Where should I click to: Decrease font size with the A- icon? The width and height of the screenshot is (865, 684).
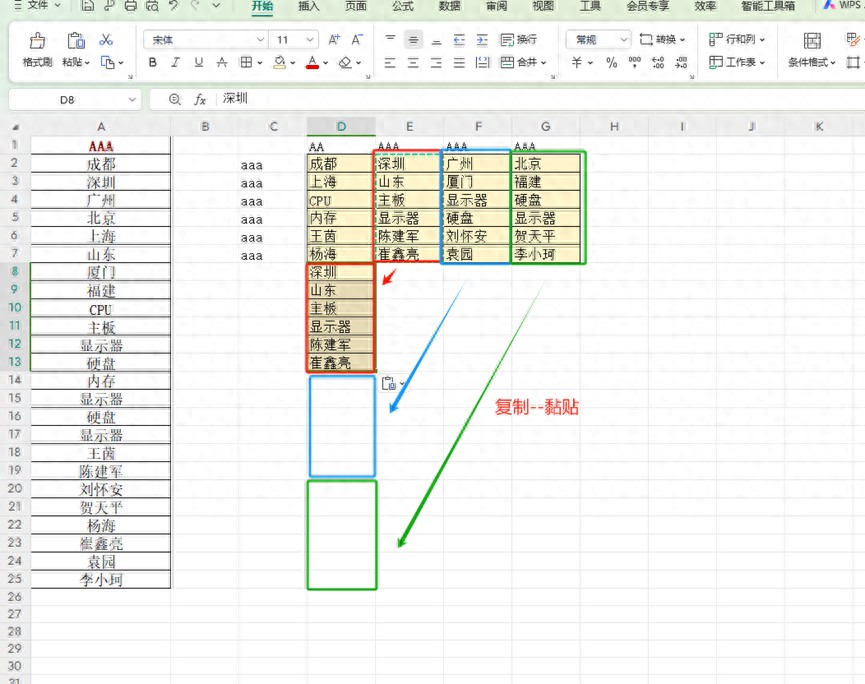pyautogui.click(x=357, y=40)
